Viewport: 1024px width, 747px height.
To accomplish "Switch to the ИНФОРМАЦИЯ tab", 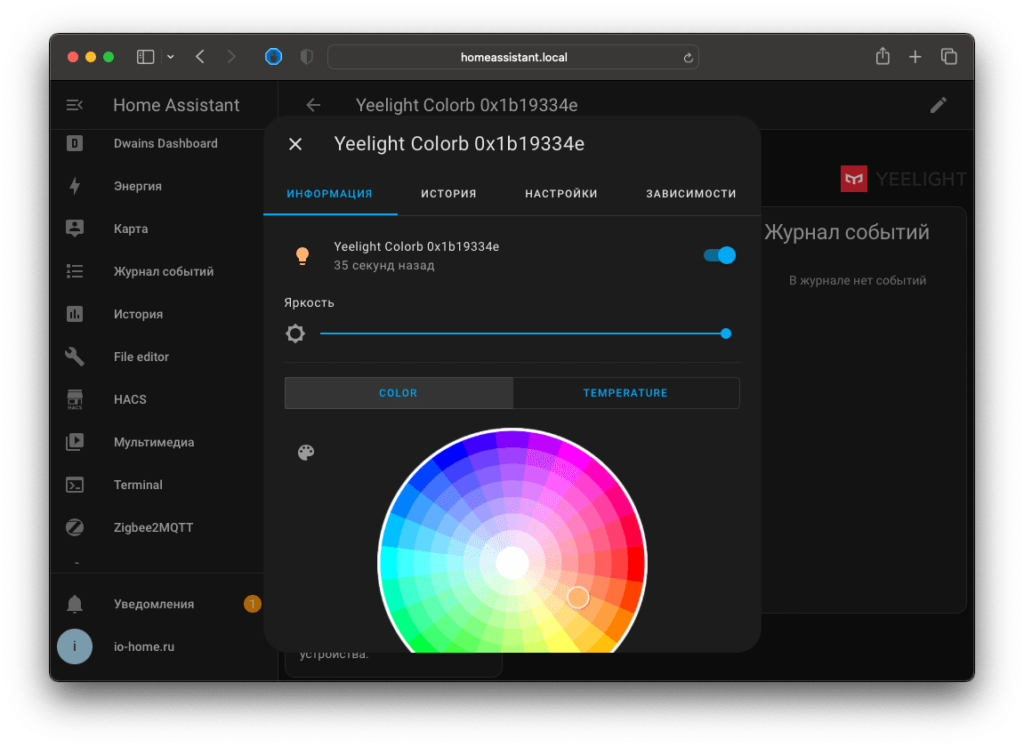I will click(x=330, y=194).
